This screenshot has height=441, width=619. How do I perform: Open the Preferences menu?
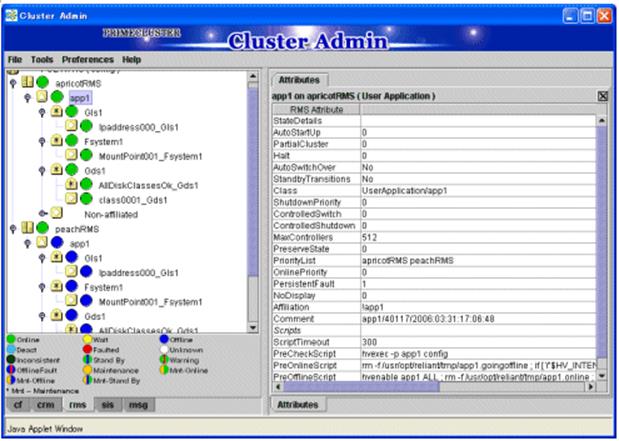point(88,60)
